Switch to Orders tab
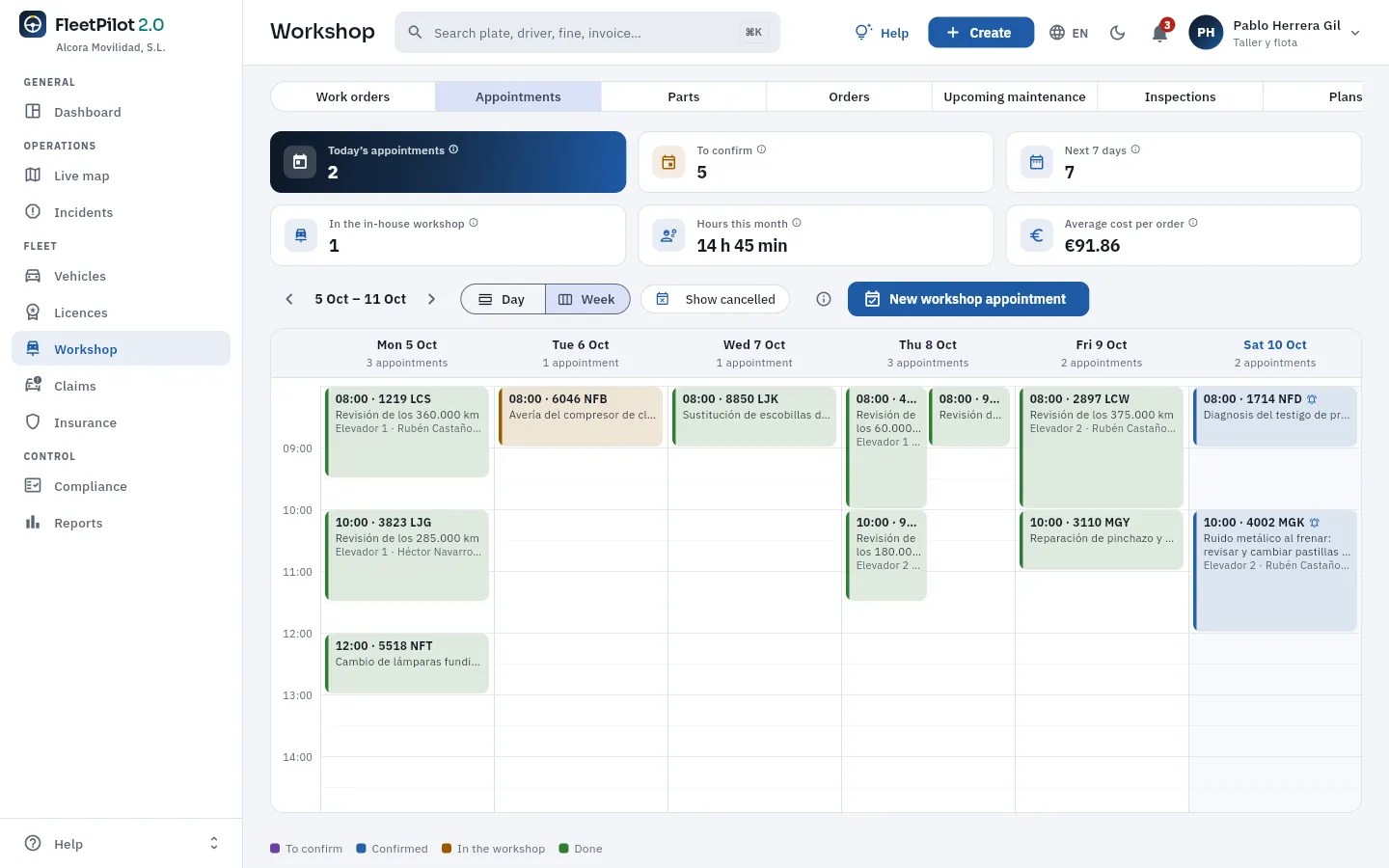This screenshot has width=1389, height=868. tap(849, 96)
